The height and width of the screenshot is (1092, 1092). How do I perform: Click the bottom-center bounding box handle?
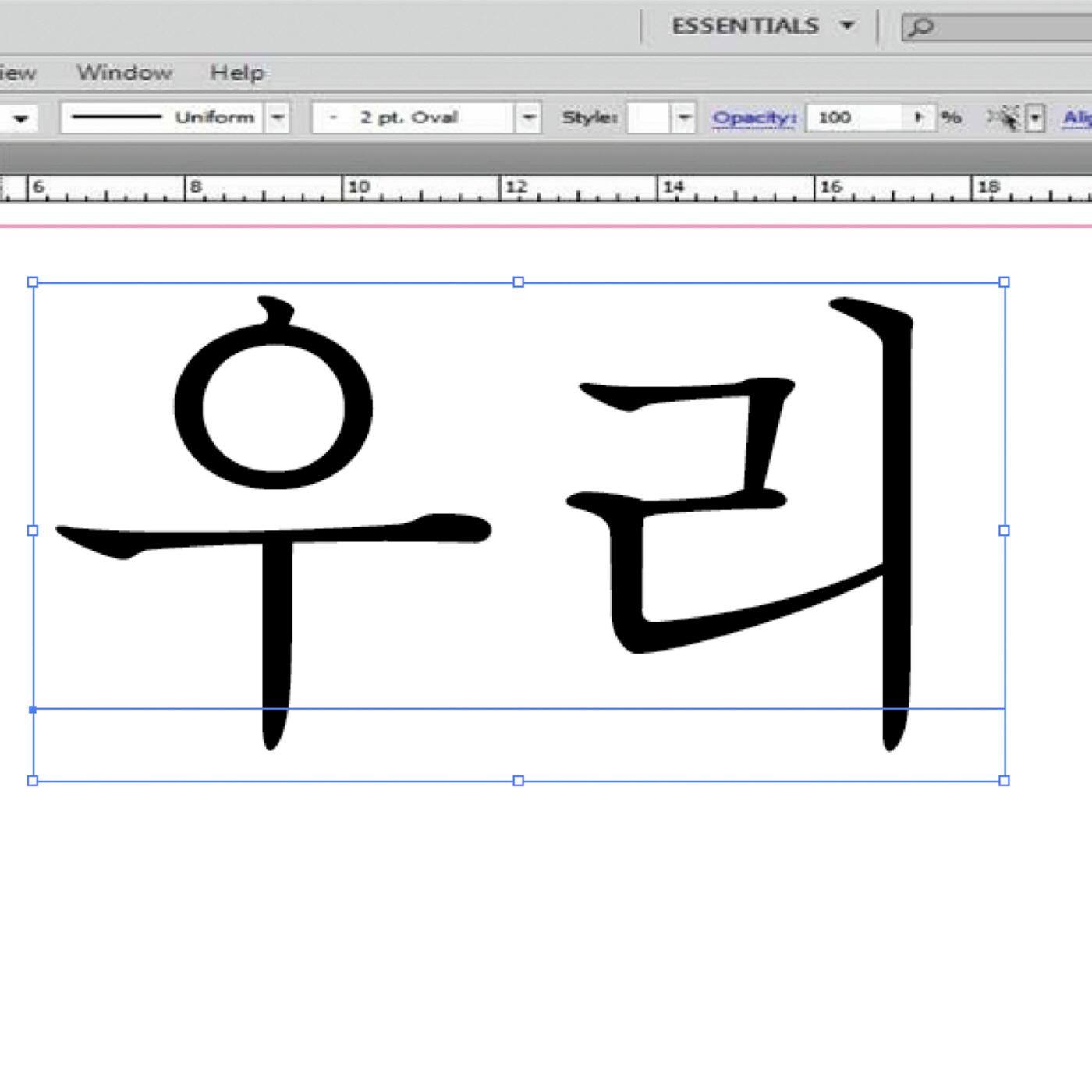tap(519, 780)
